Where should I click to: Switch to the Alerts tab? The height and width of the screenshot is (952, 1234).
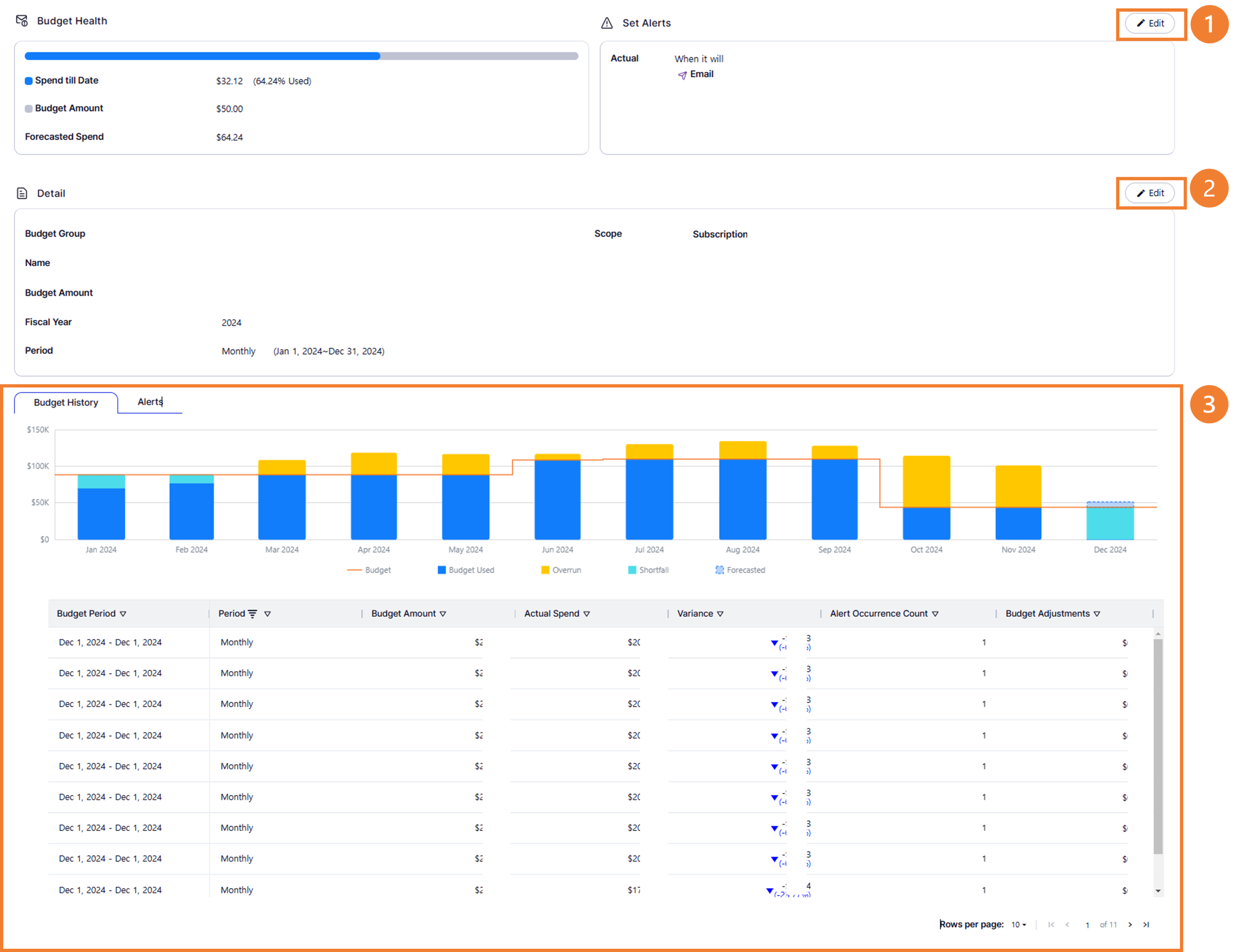pos(151,402)
